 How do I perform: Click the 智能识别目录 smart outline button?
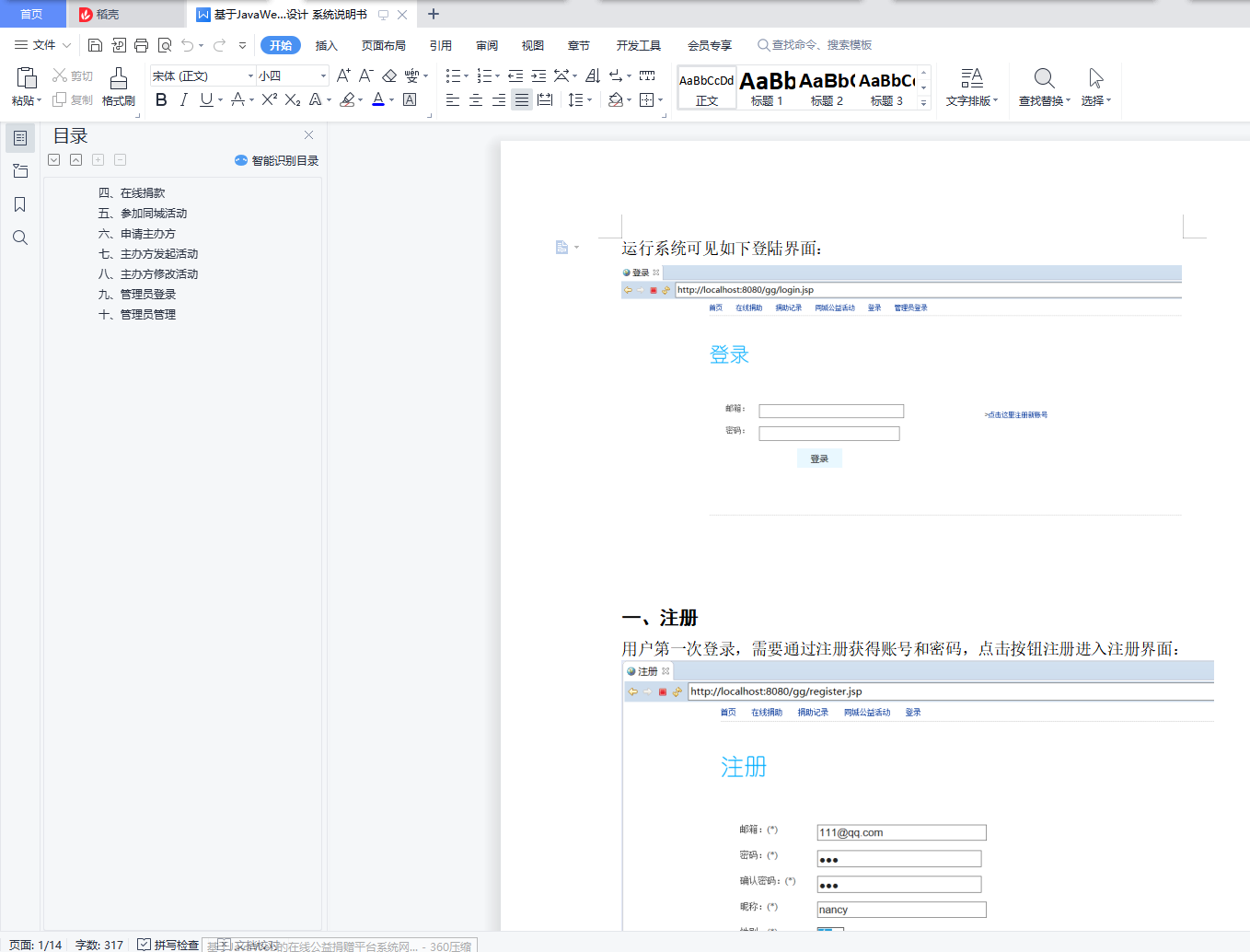[276, 160]
